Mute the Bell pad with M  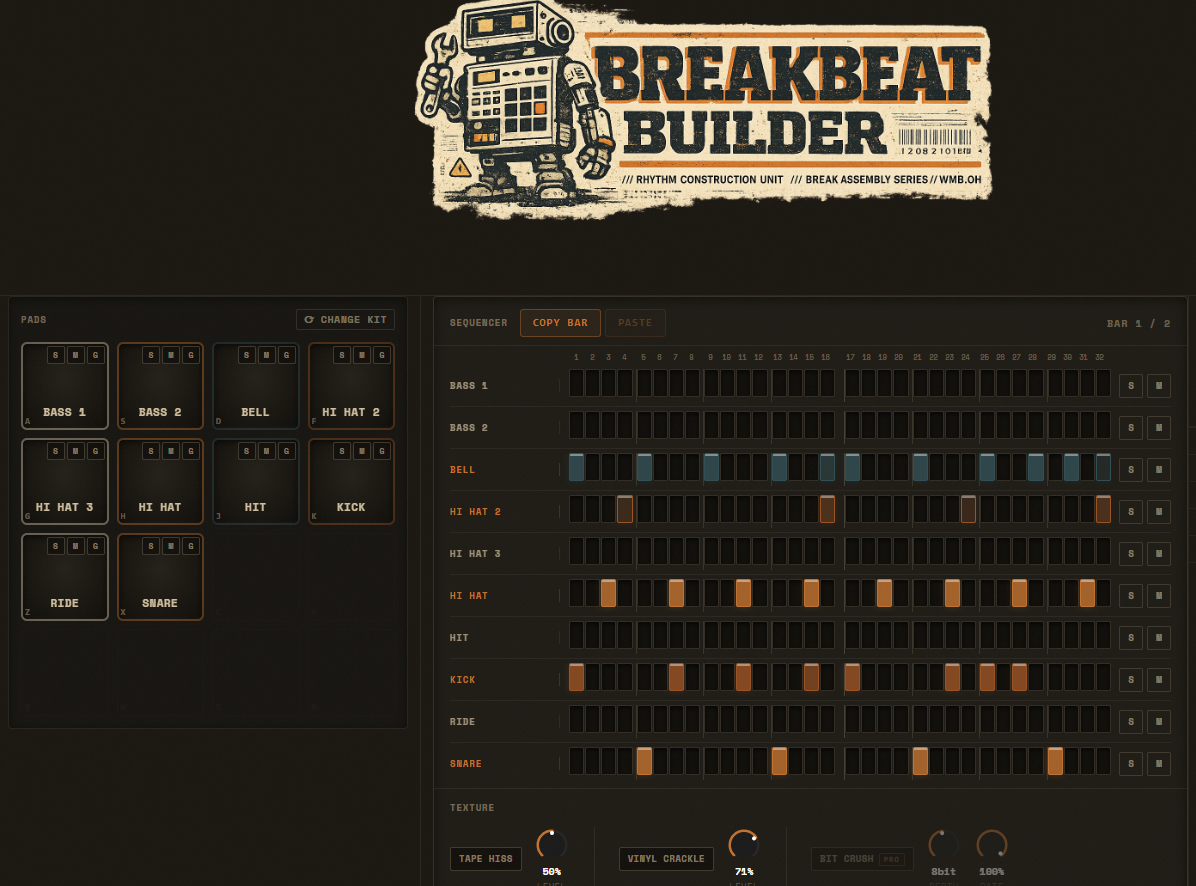coord(266,355)
